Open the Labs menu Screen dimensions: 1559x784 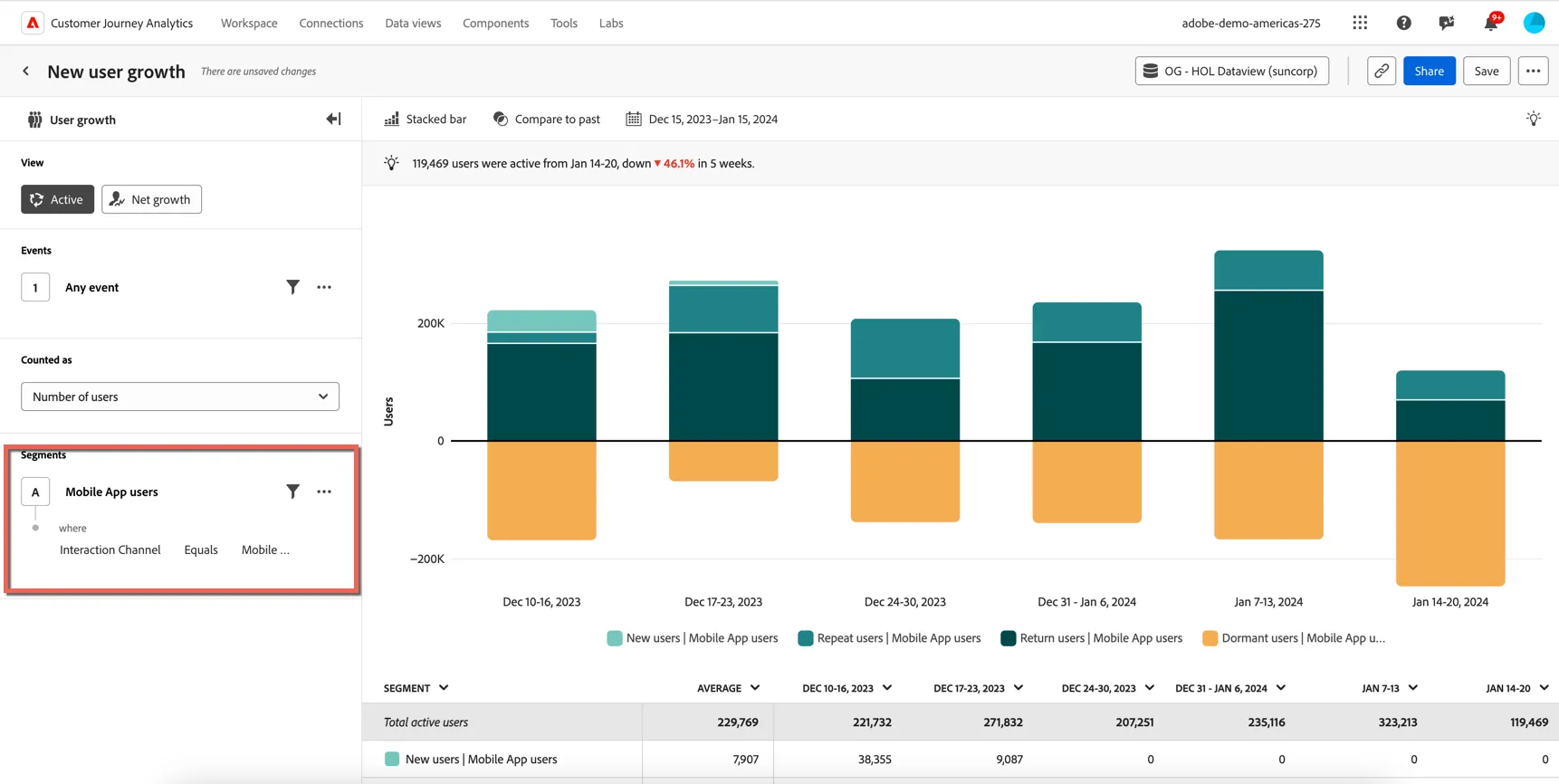[x=611, y=23]
